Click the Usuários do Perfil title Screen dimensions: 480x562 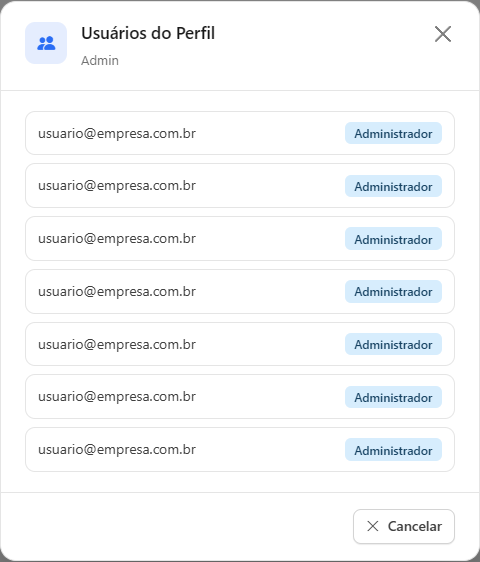[148, 33]
